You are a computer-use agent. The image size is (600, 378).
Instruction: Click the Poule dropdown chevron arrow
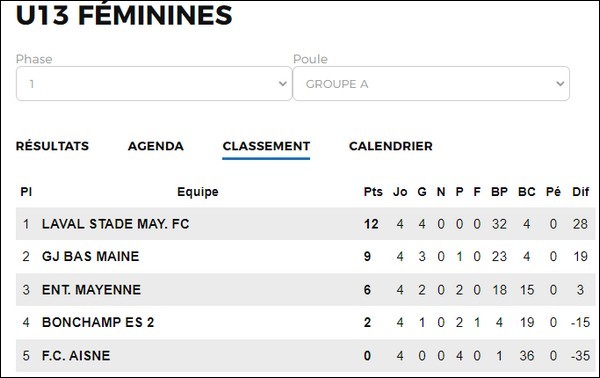(x=560, y=84)
